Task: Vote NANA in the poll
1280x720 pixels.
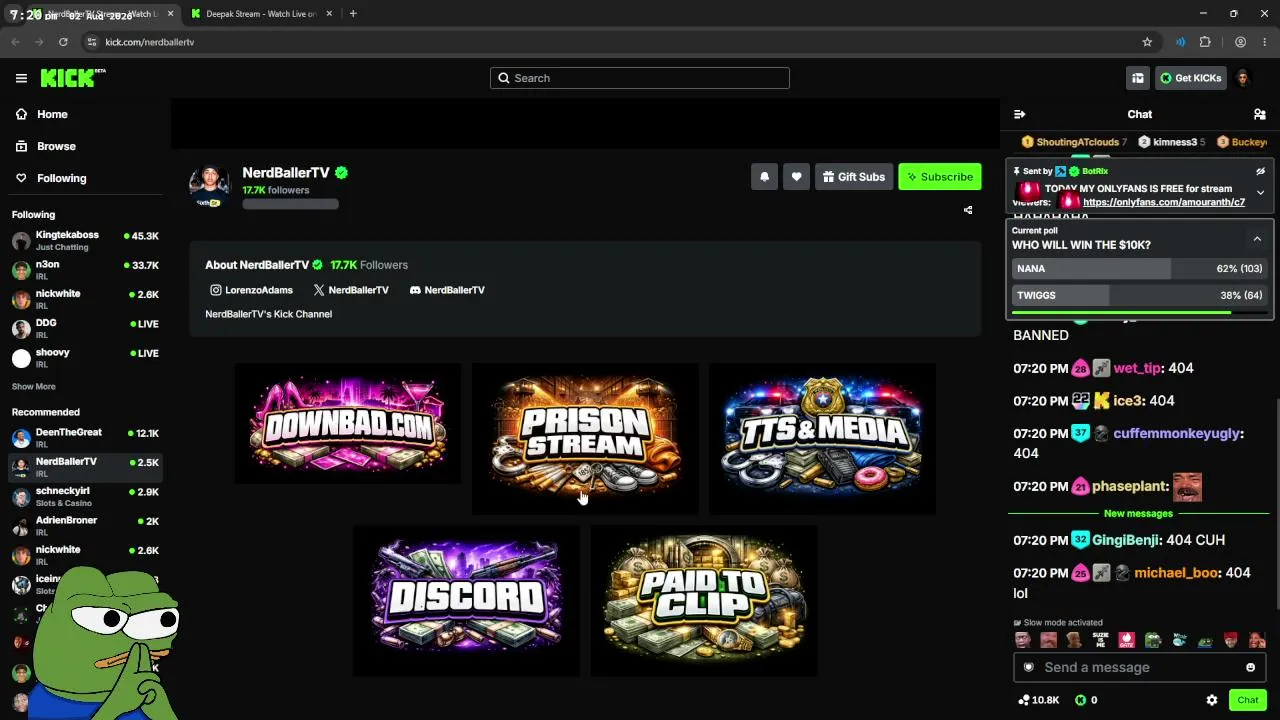Action: click(x=1139, y=269)
